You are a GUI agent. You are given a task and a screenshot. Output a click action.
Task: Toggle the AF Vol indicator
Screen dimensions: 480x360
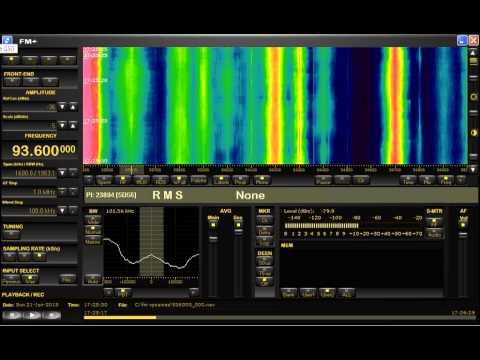click(463, 225)
